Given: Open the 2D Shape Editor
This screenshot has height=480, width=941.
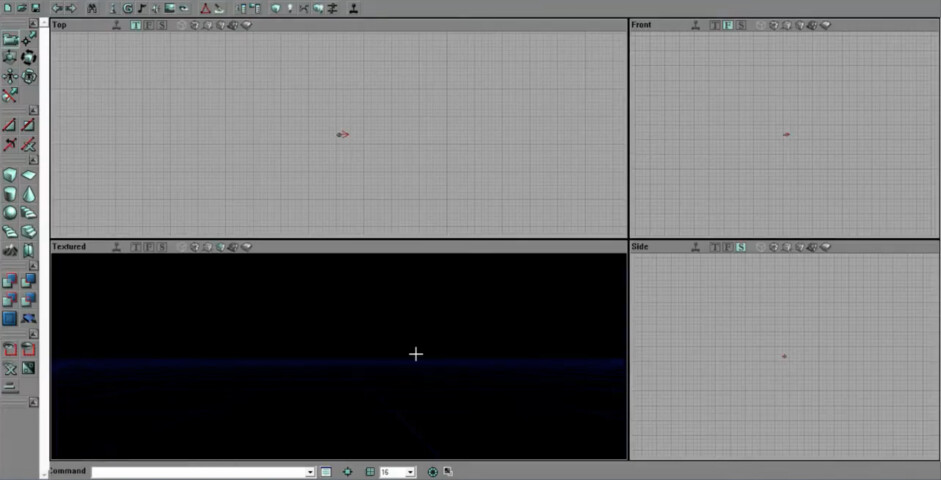Looking at the screenshot, I should click(x=205, y=8).
